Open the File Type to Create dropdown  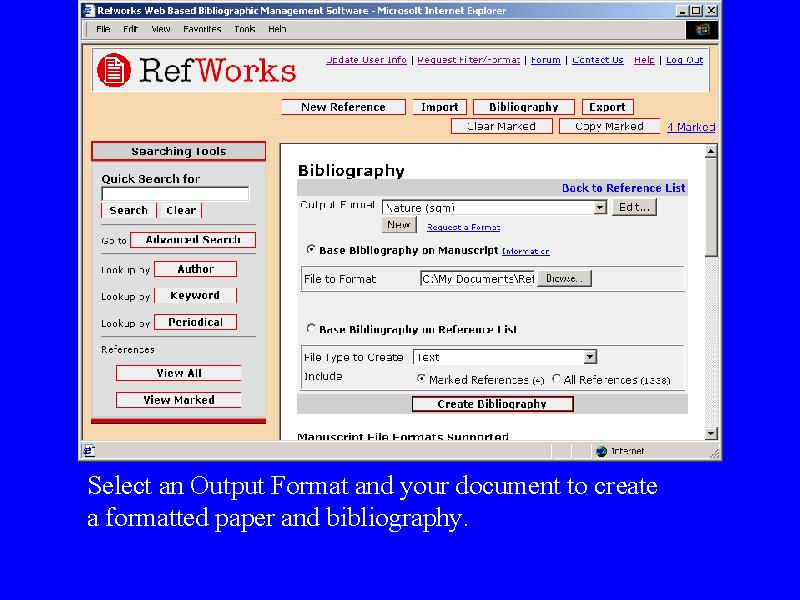590,357
